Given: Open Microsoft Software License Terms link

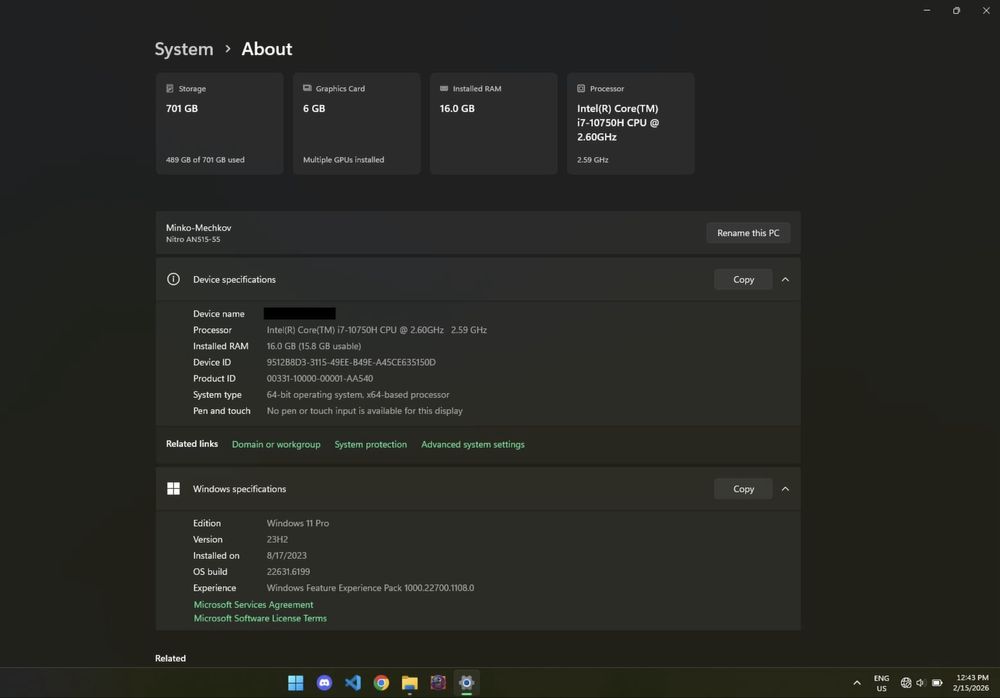Looking at the screenshot, I should (260, 618).
